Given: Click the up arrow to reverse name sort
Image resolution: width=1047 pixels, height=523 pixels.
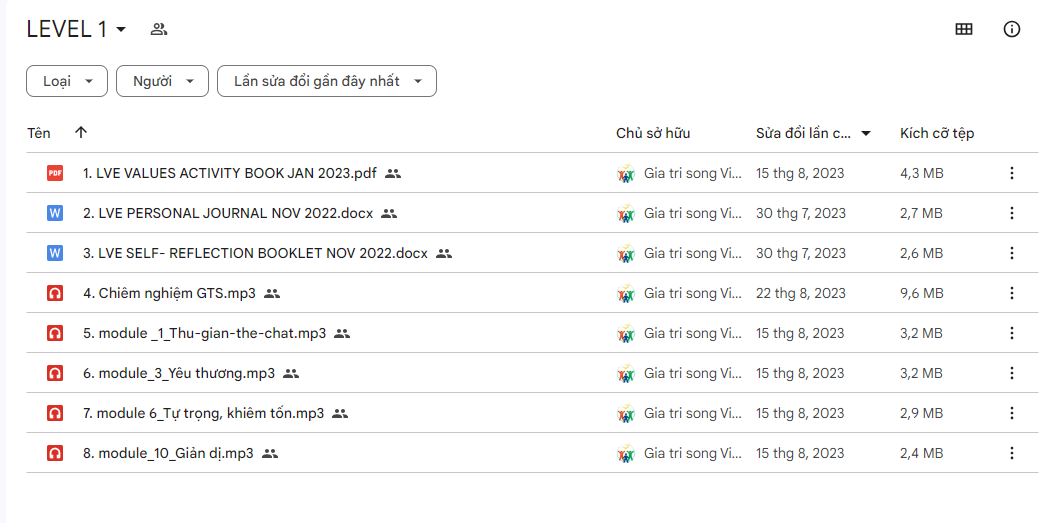Looking at the screenshot, I should click(81, 132).
